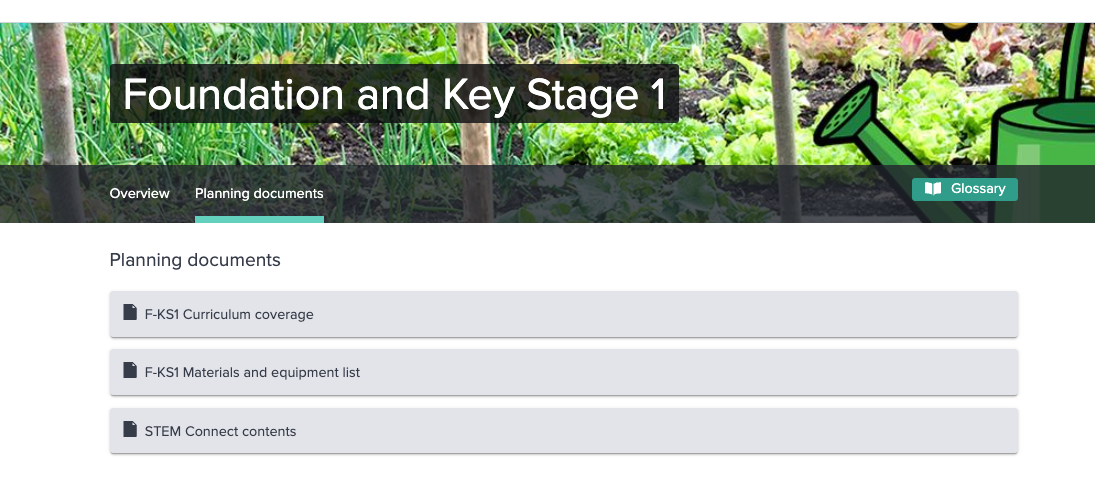The image size is (1095, 493).
Task: Open the Glossary book icon
Action: coord(933,189)
